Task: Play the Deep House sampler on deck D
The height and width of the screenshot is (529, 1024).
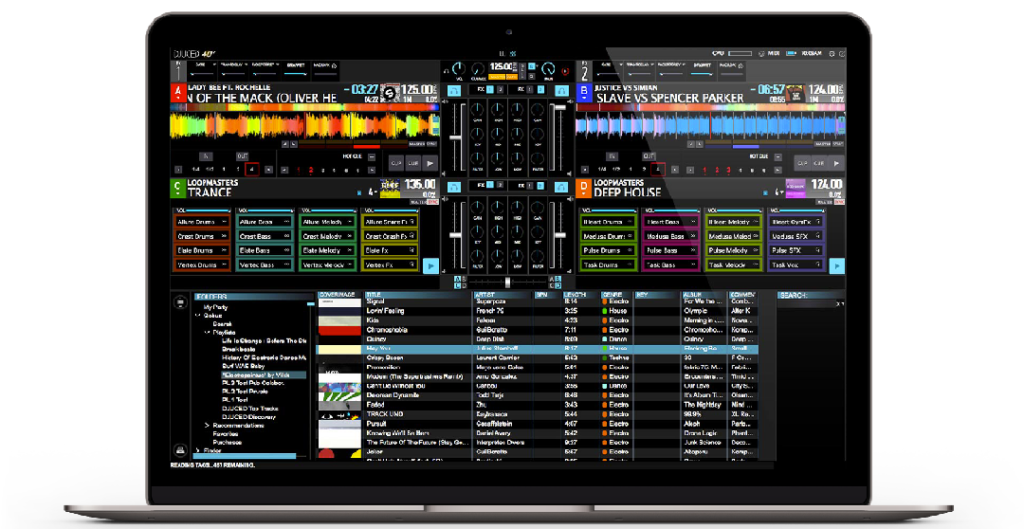Action: click(x=837, y=266)
